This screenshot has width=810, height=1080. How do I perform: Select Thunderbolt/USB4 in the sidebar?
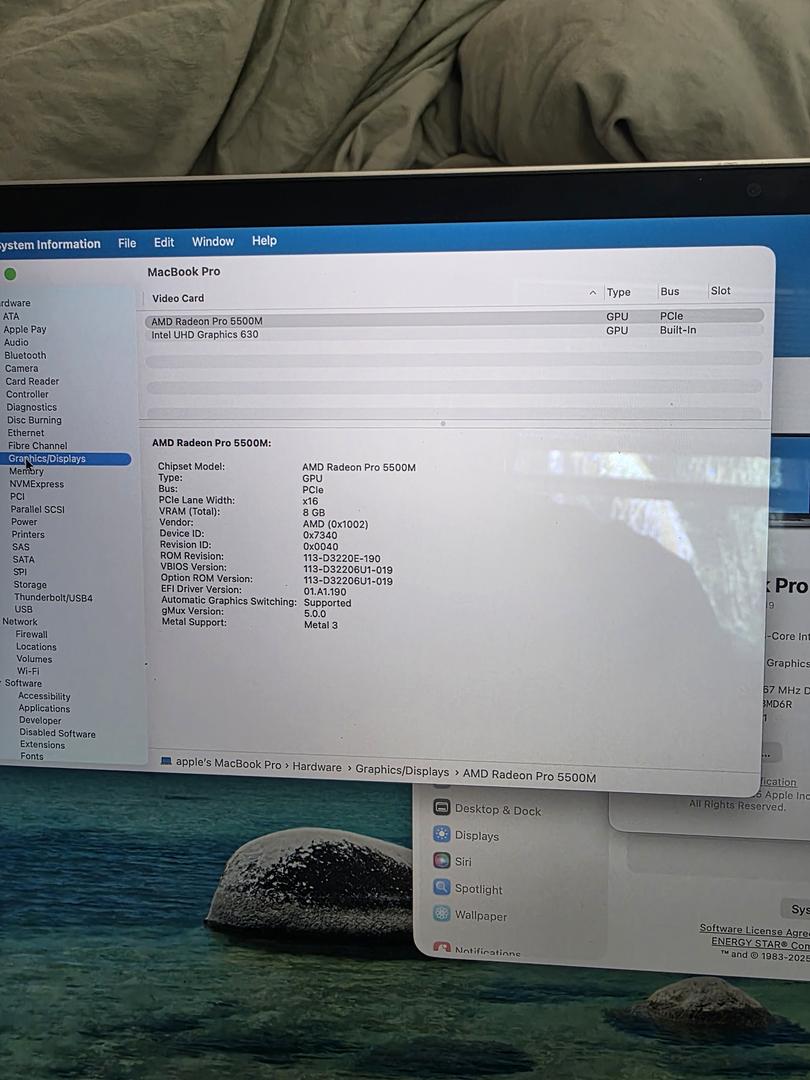coord(53,598)
